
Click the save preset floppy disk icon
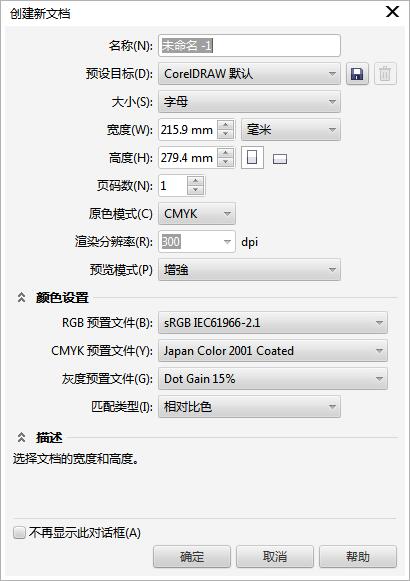[x=357, y=74]
